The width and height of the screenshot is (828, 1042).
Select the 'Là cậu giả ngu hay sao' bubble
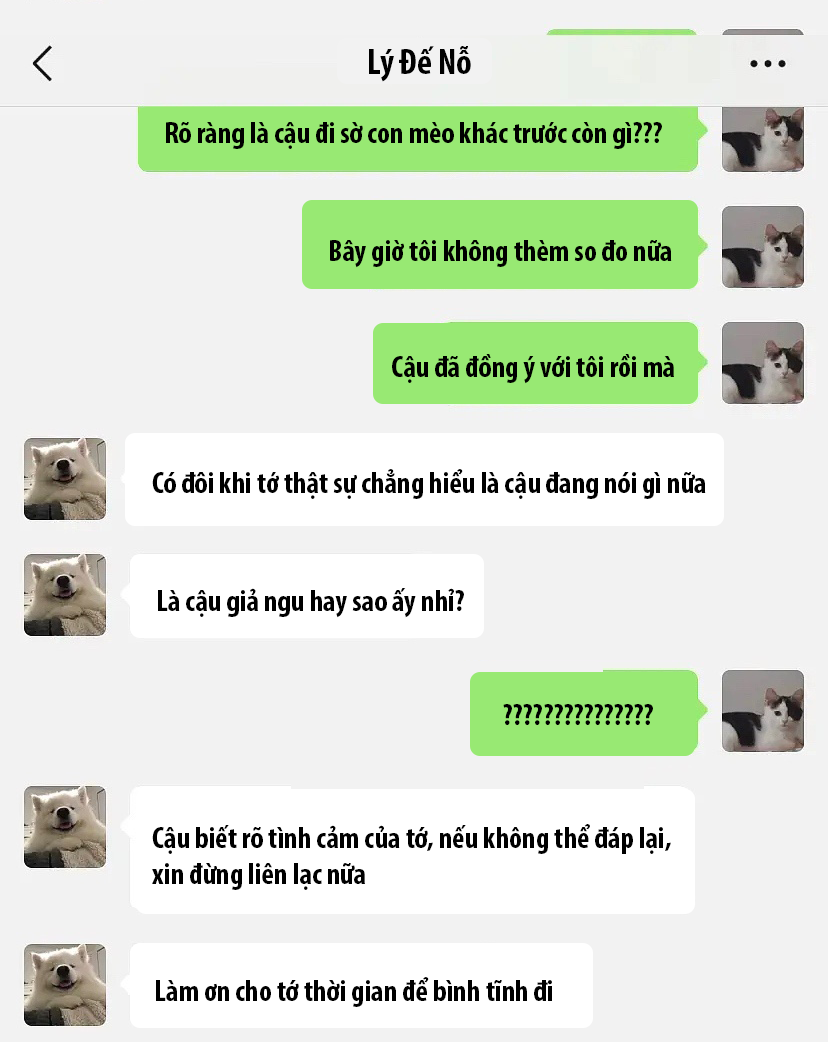tap(307, 596)
